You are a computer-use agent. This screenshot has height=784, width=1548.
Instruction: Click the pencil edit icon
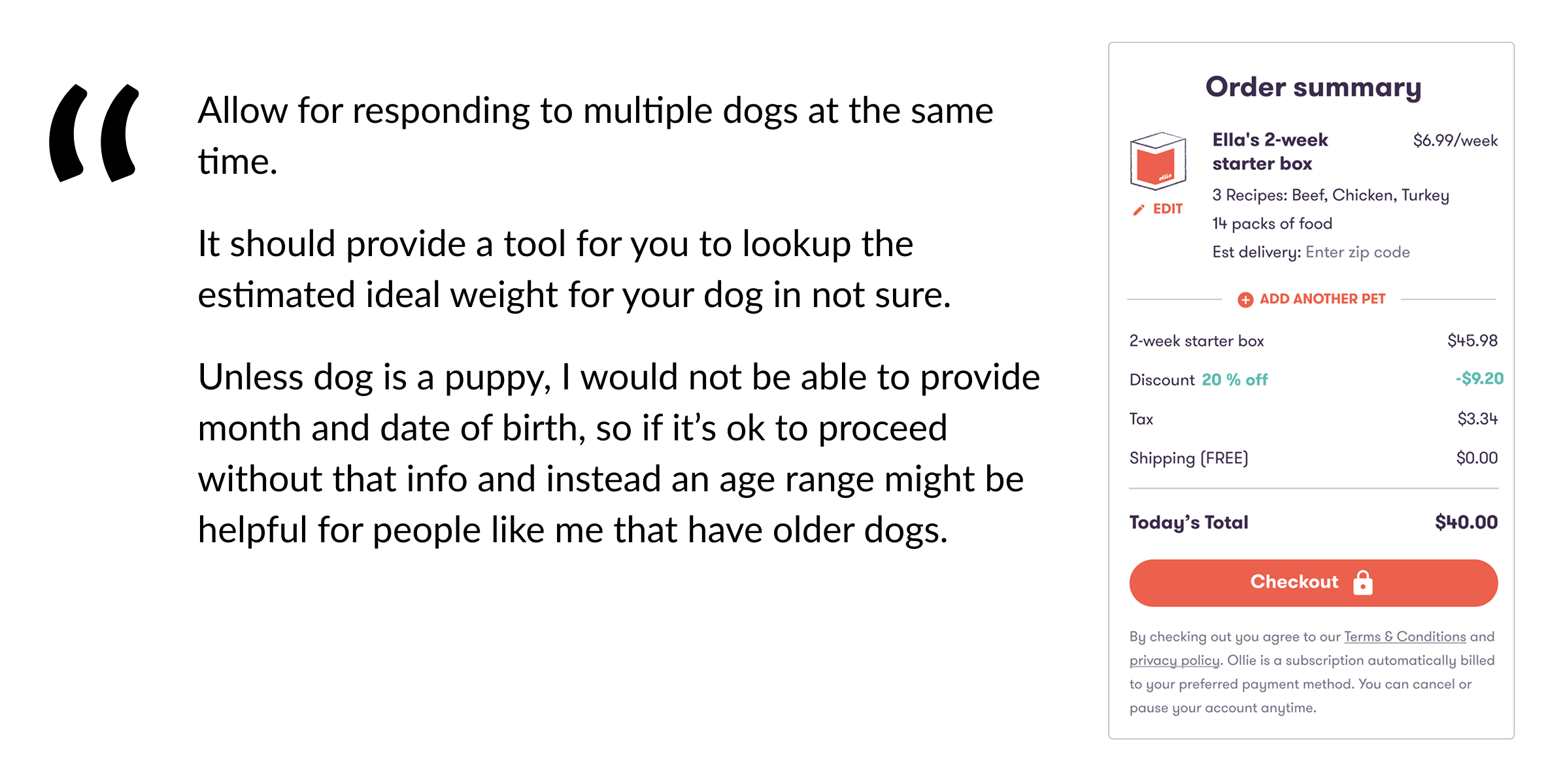(1139, 210)
